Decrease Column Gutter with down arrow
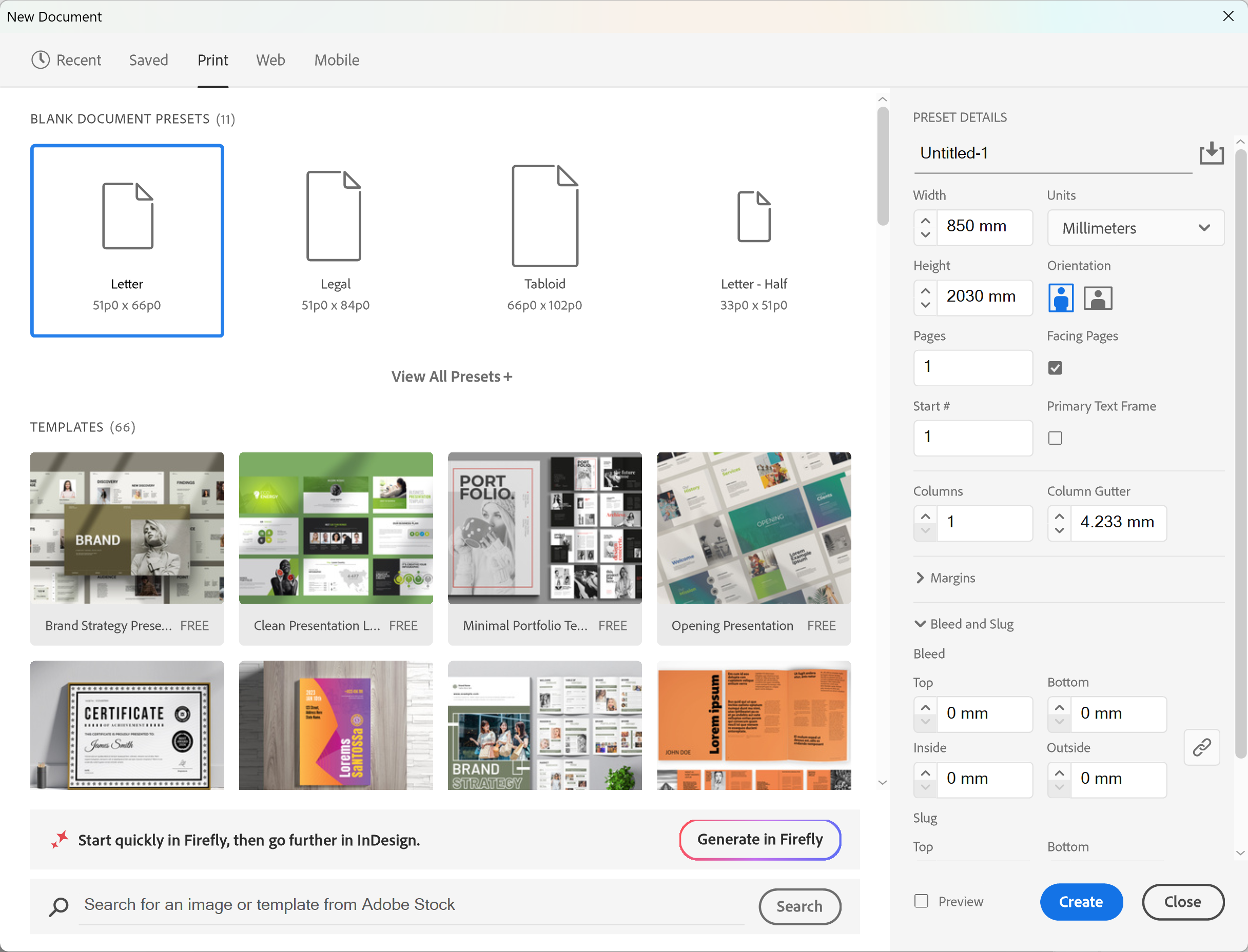1248x952 pixels. coord(1059,531)
